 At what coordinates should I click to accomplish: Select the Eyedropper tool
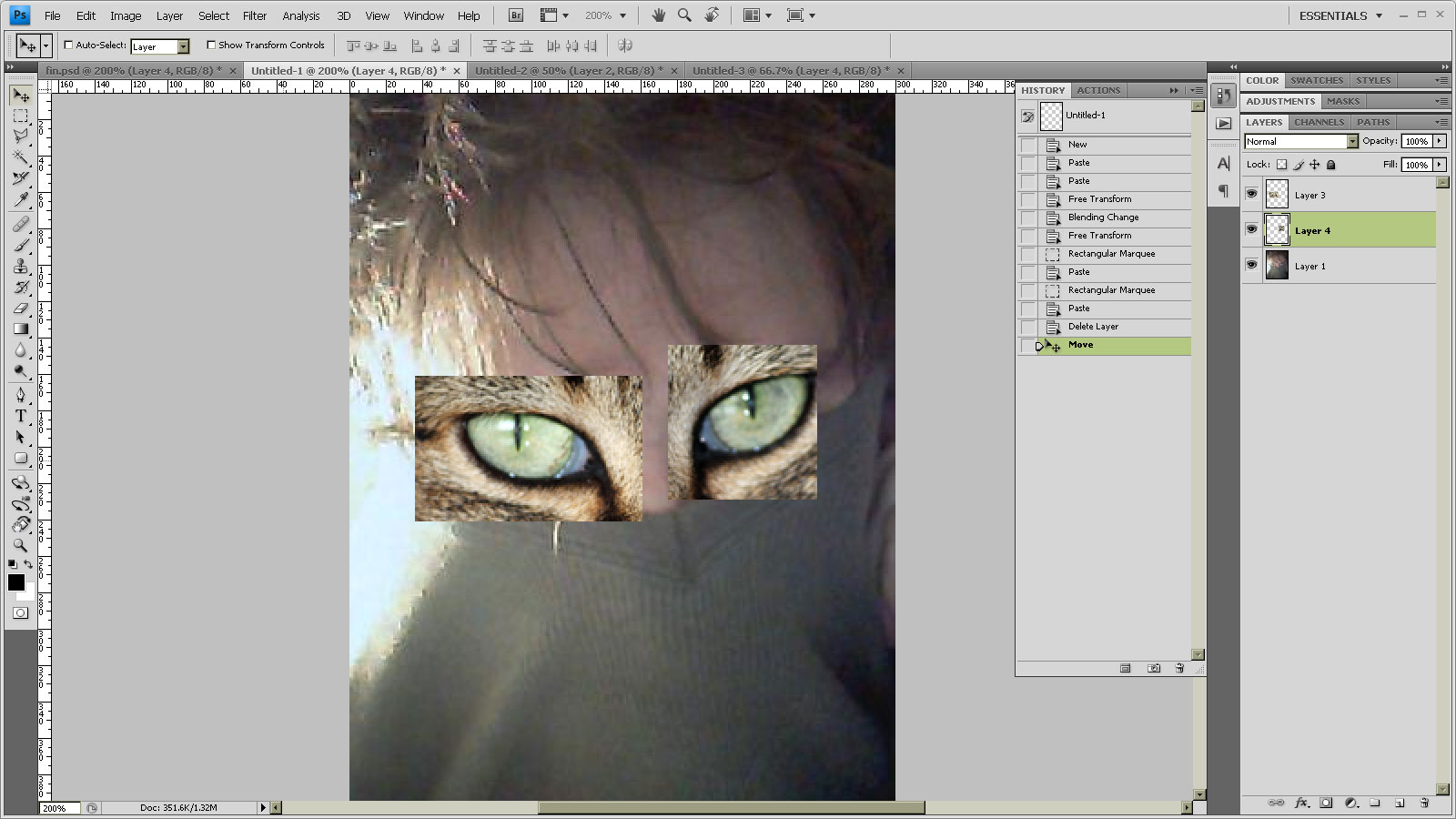pyautogui.click(x=21, y=199)
